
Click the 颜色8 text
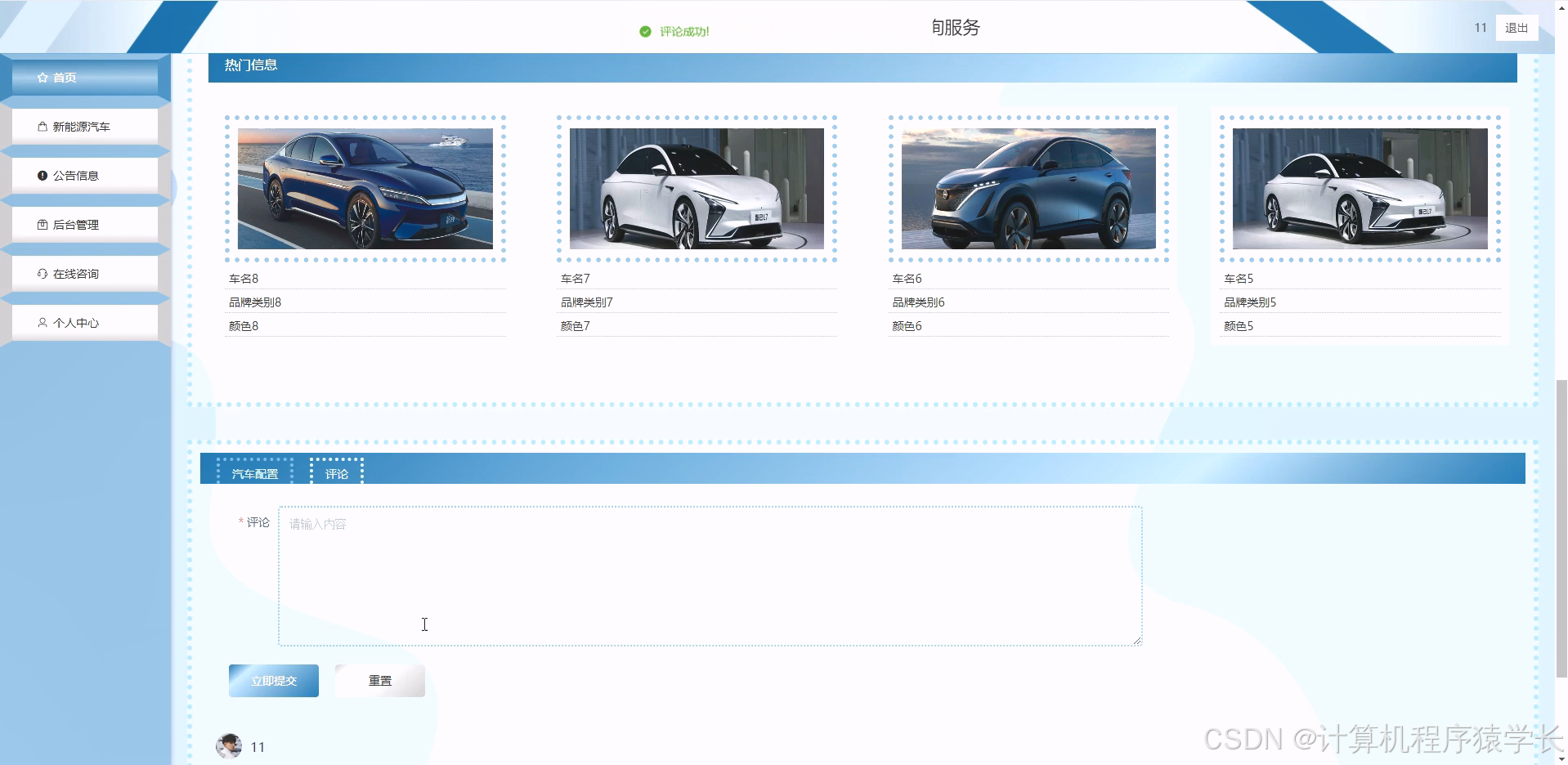[244, 326]
